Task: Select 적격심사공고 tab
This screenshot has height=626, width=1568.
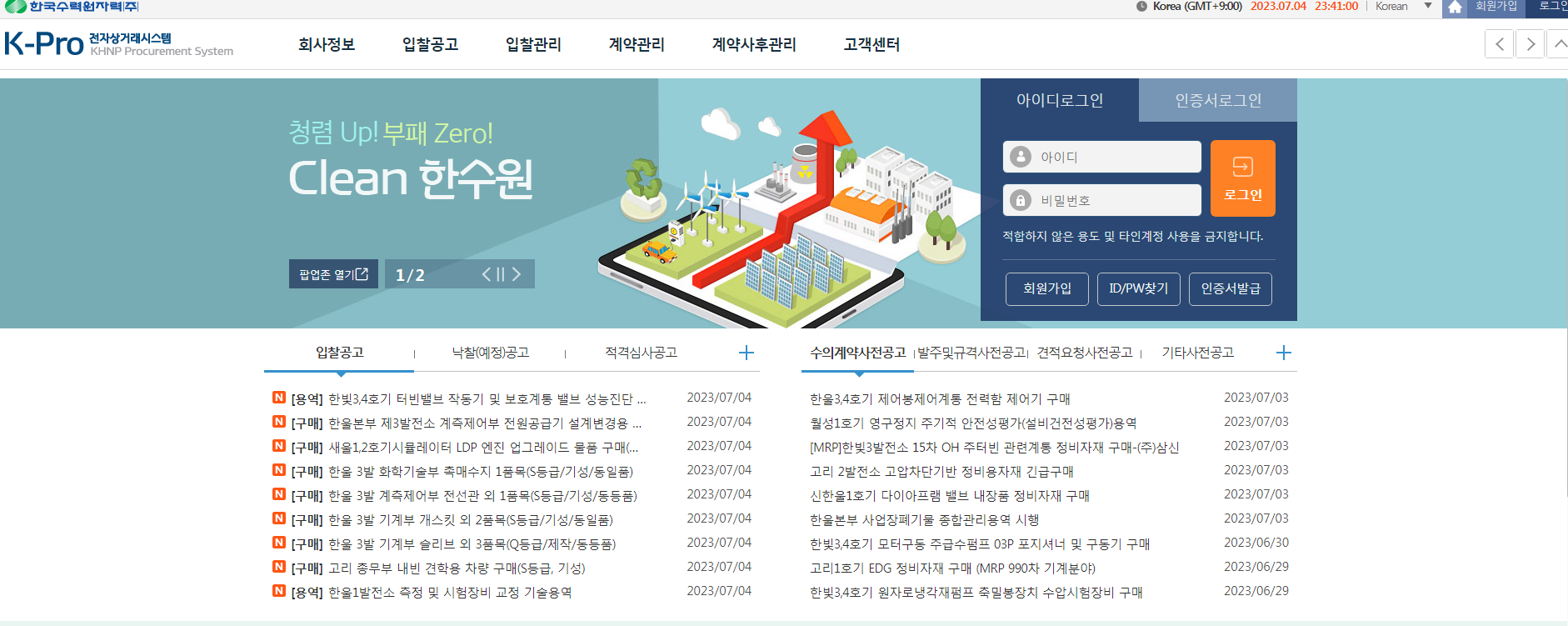Action: click(x=641, y=353)
